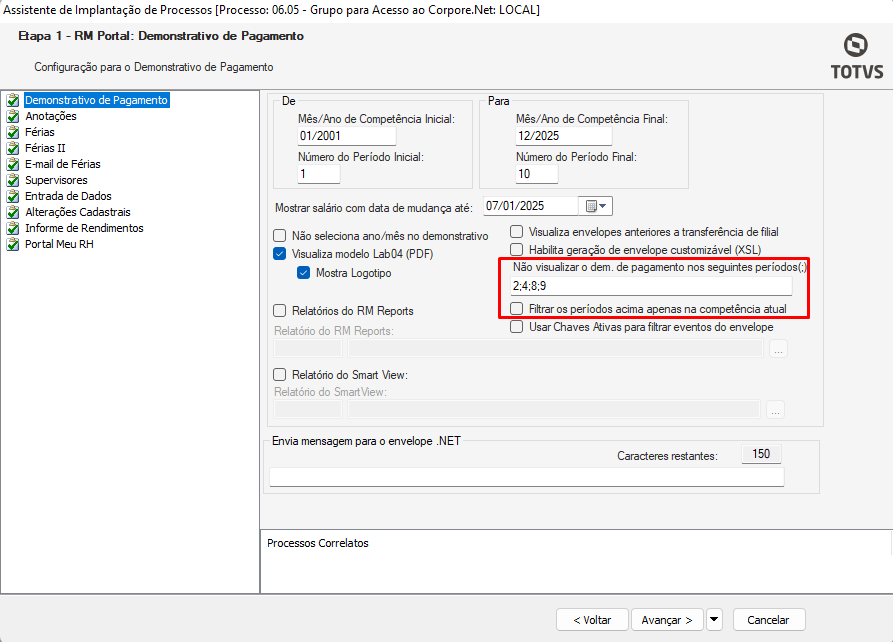893x642 pixels.
Task: Click the TOTVS logo
Action: coord(857,56)
